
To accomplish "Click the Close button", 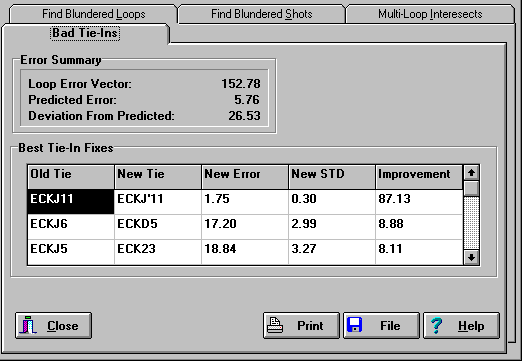I will point(53,325).
